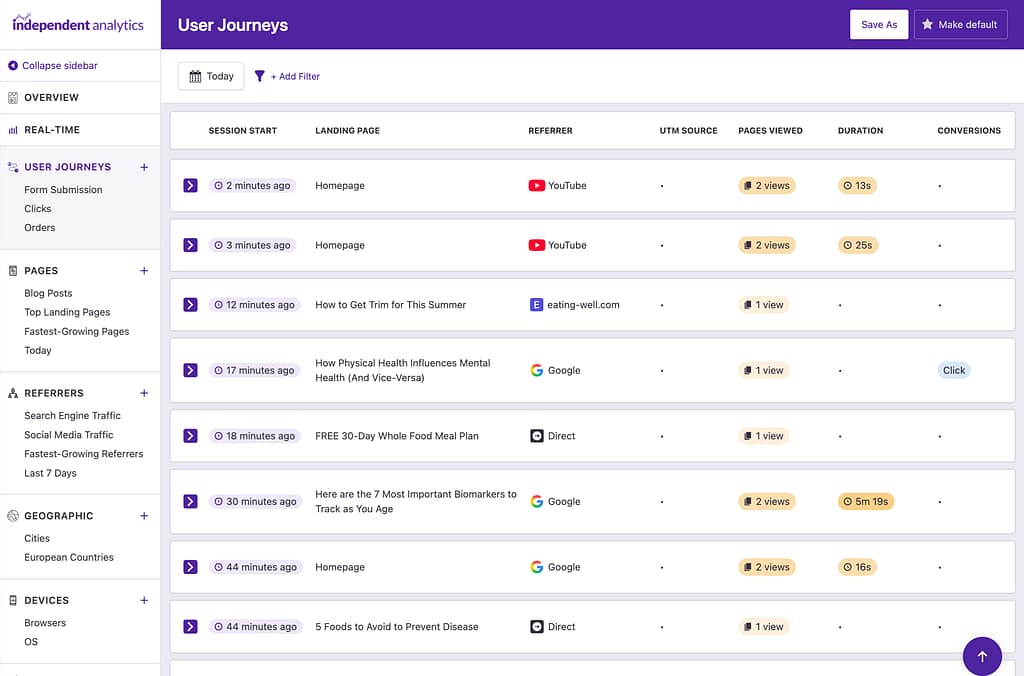Expand the session from 2 minutes ago
Image resolution: width=1024 pixels, height=676 pixels.
pyautogui.click(x=191, y=186)
